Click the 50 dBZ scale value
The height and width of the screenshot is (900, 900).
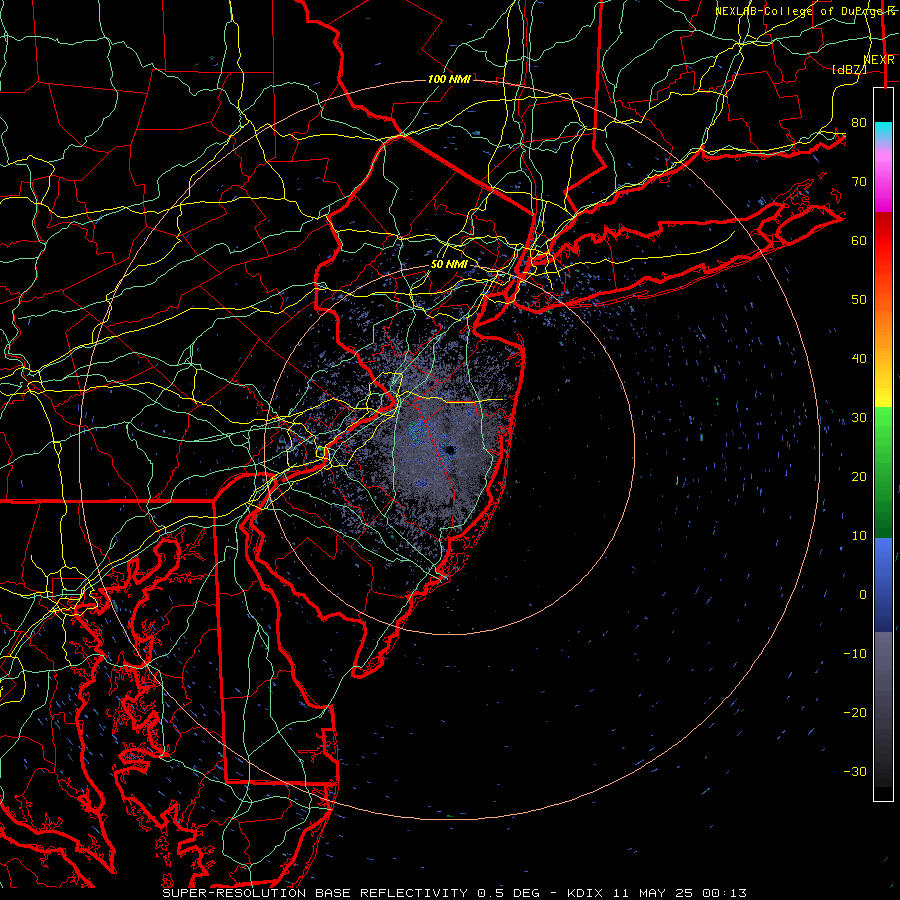[859, 300]
